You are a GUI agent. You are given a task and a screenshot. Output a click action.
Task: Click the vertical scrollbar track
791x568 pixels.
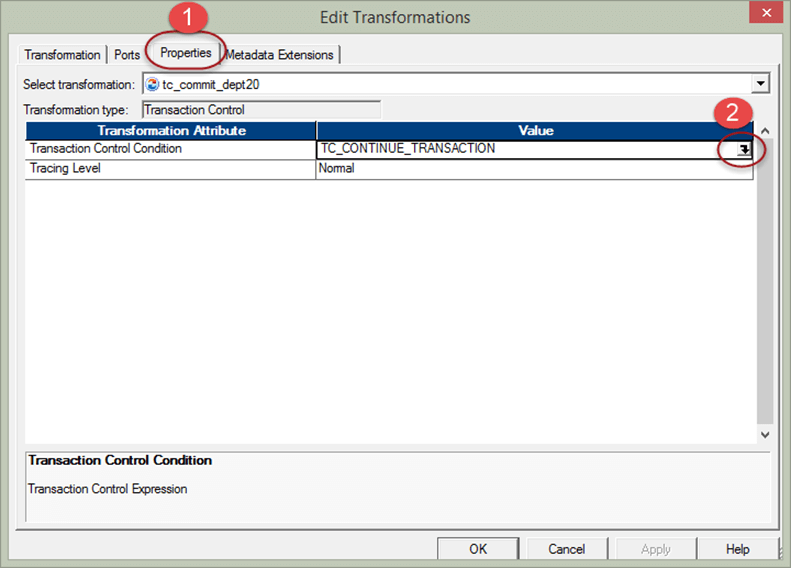pos(765,300)
